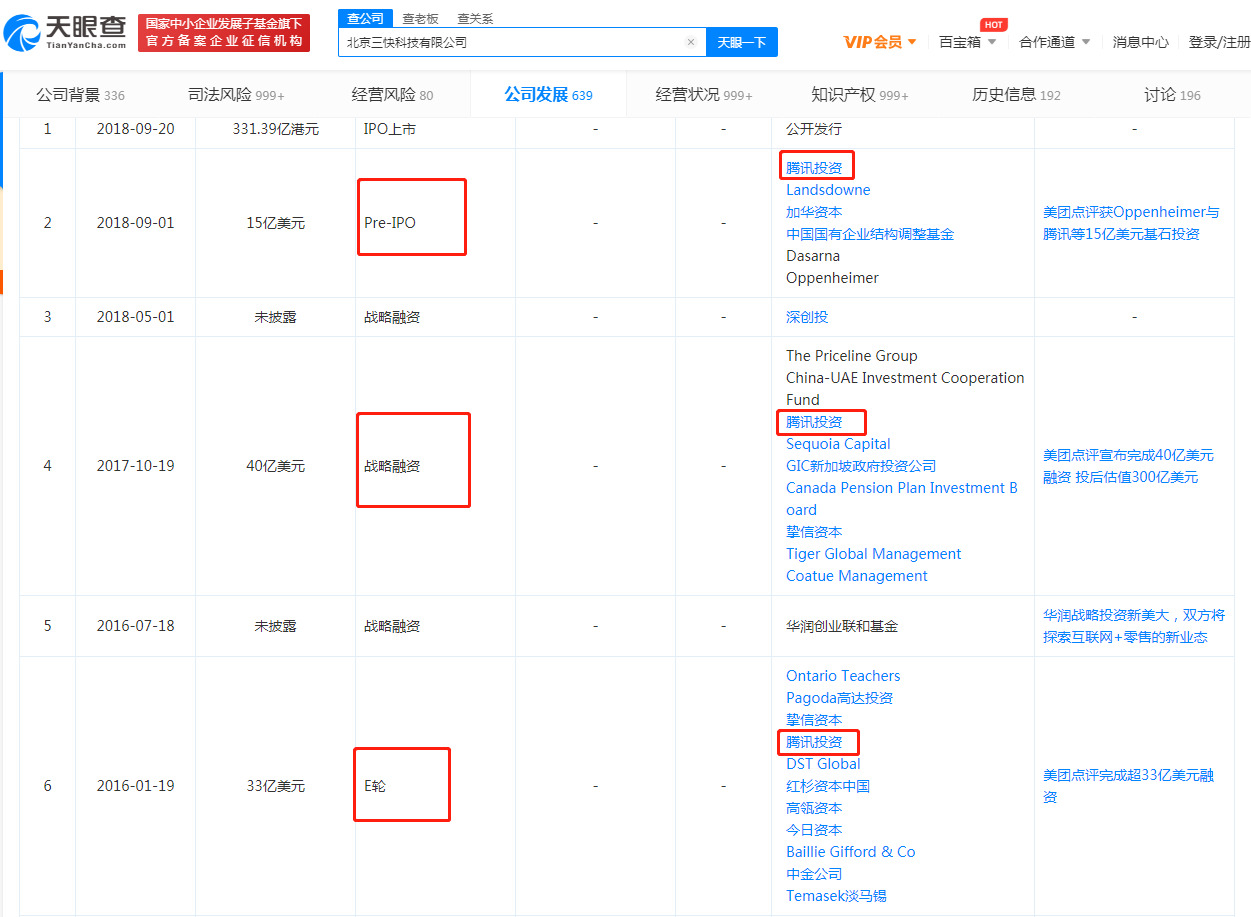This screenshot has width=1251, height=917.
Task: Open 今日资本 investor link
Action: tap(814, 830)
